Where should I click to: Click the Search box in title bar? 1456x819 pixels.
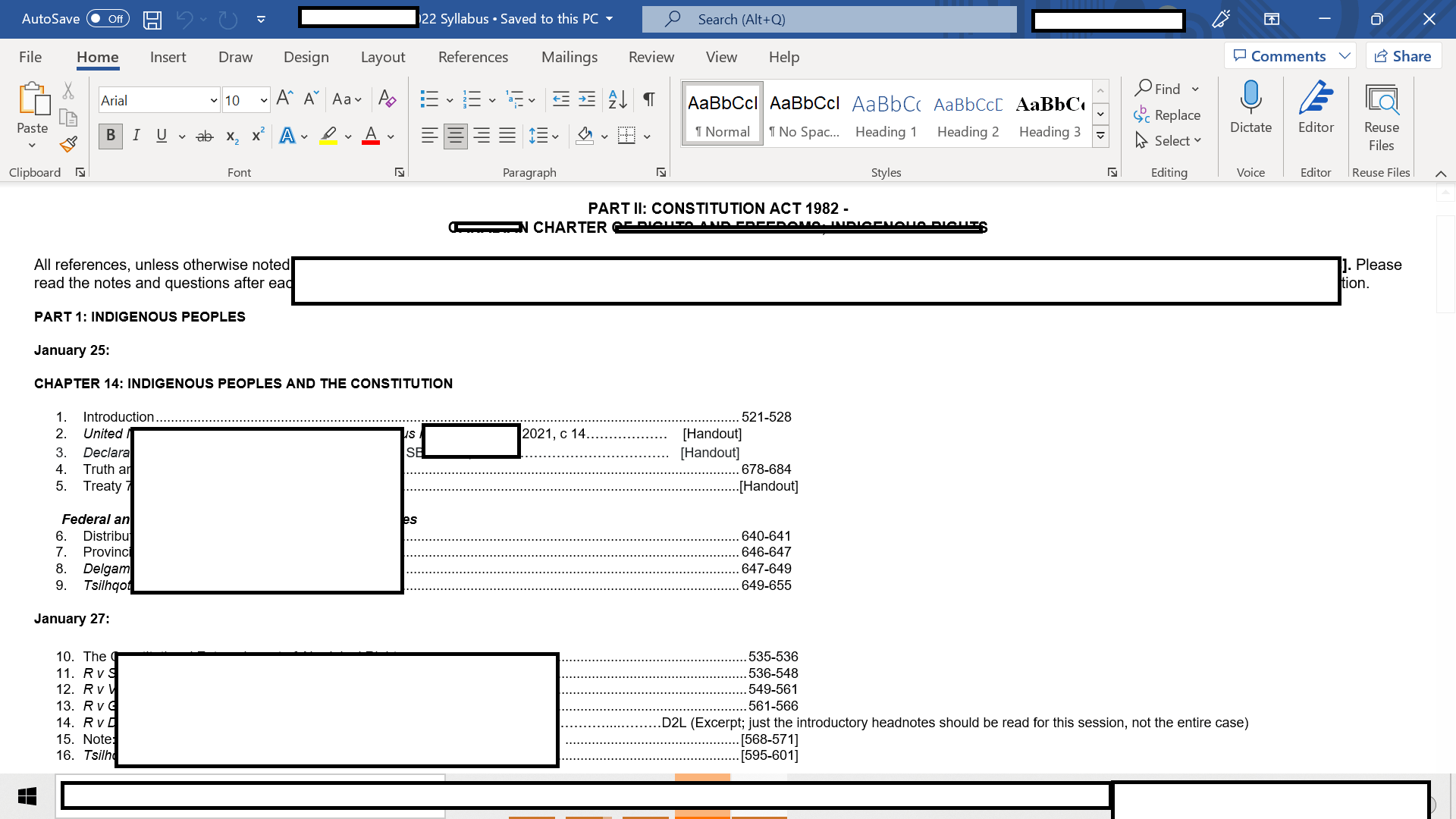click(829, 19)
